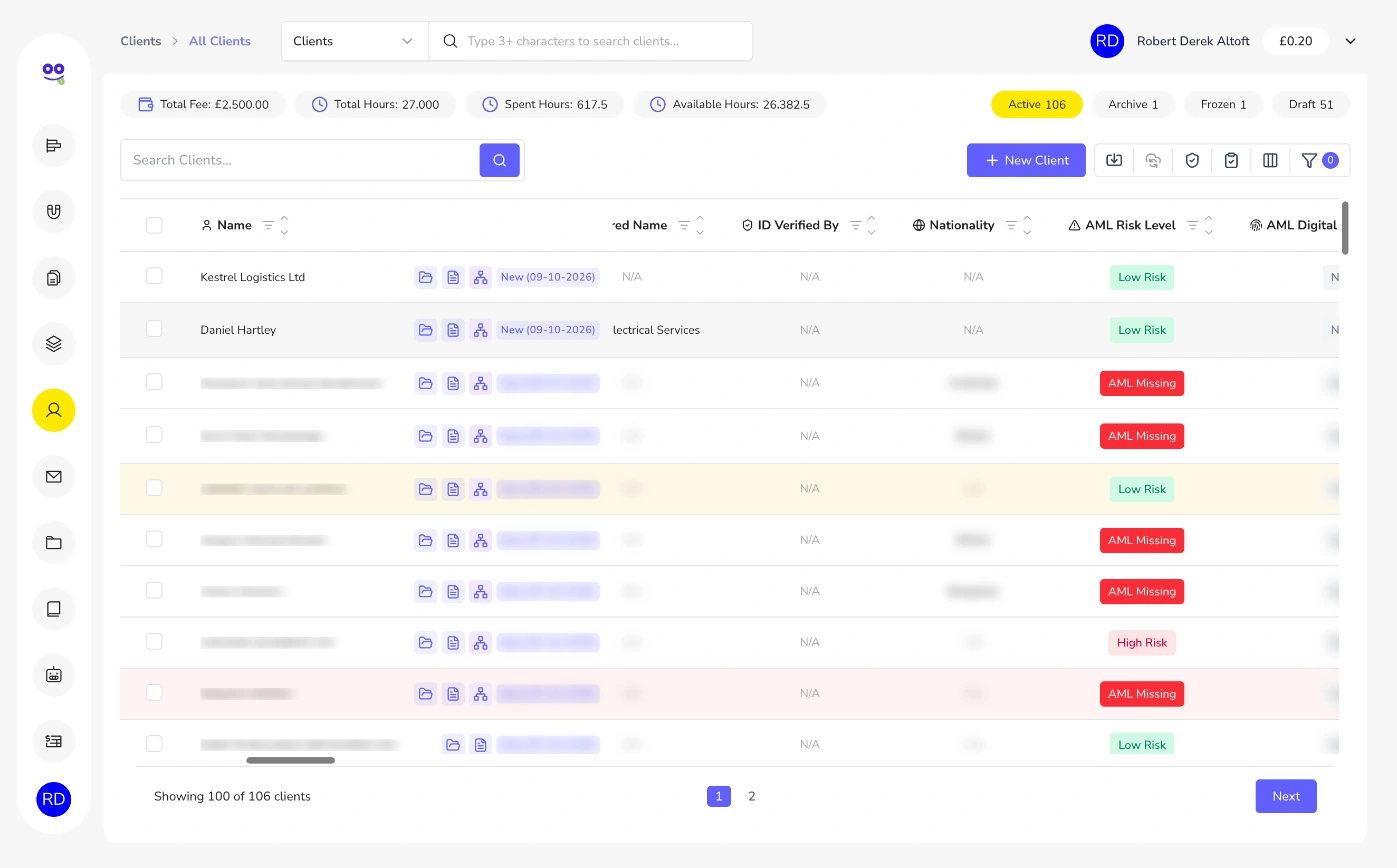Open the Nationality column filter icon
This screenshot has width=1397, height=868.
click(x=1011, y=225)
